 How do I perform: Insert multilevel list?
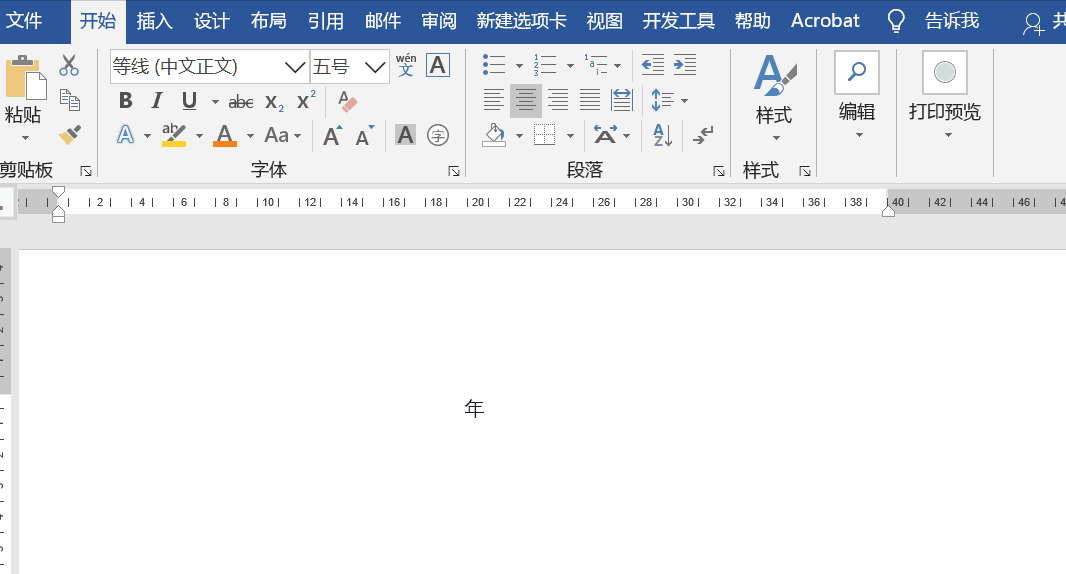click(x=596, y=65)
